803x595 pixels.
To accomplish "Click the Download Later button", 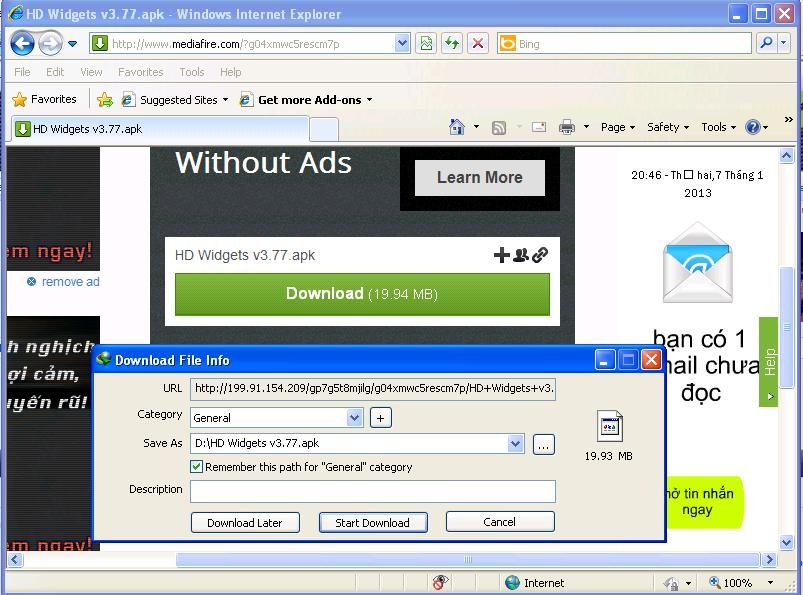I will (244, 522).
